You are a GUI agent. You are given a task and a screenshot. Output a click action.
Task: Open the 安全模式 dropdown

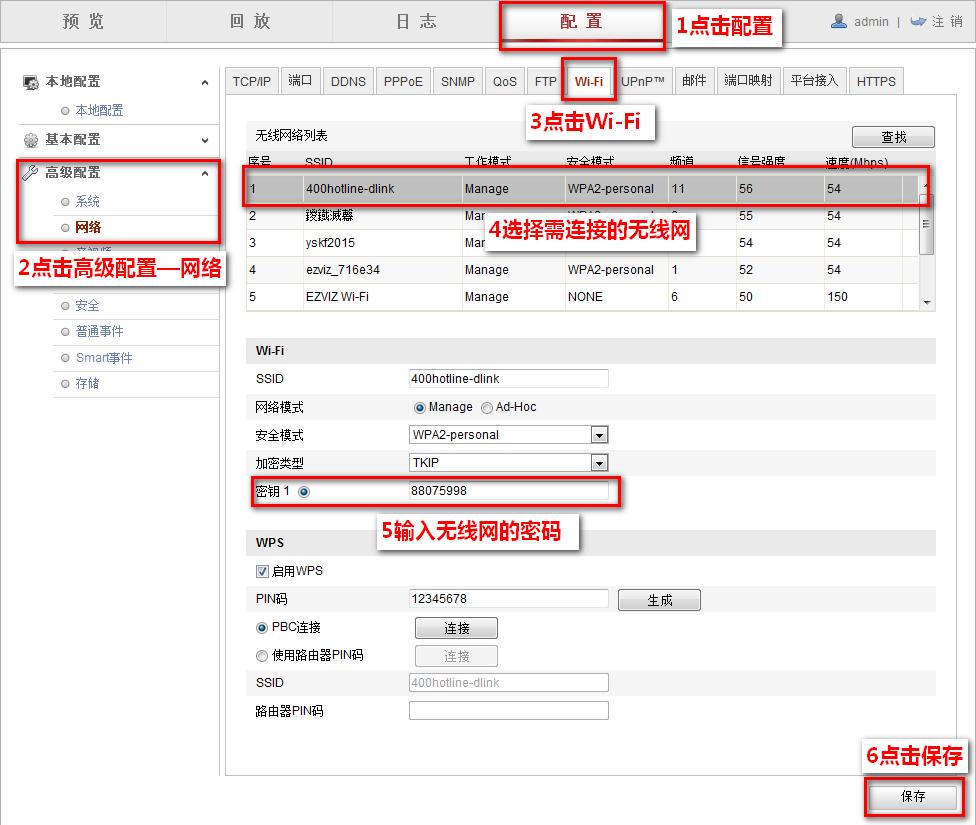pyautogui.click(x=600, y=434)
